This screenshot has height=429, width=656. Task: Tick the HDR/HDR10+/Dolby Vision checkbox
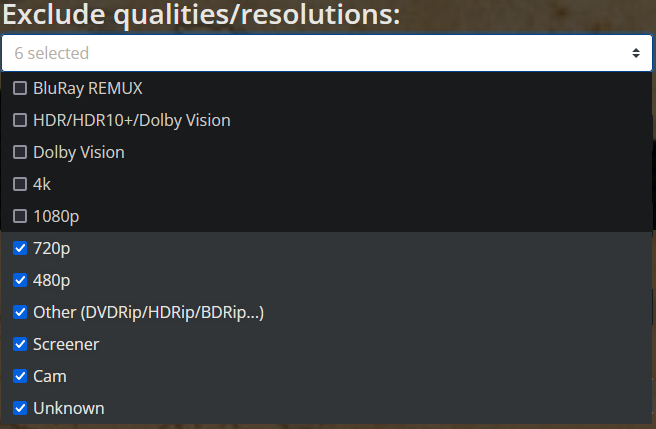coord(20,120)
